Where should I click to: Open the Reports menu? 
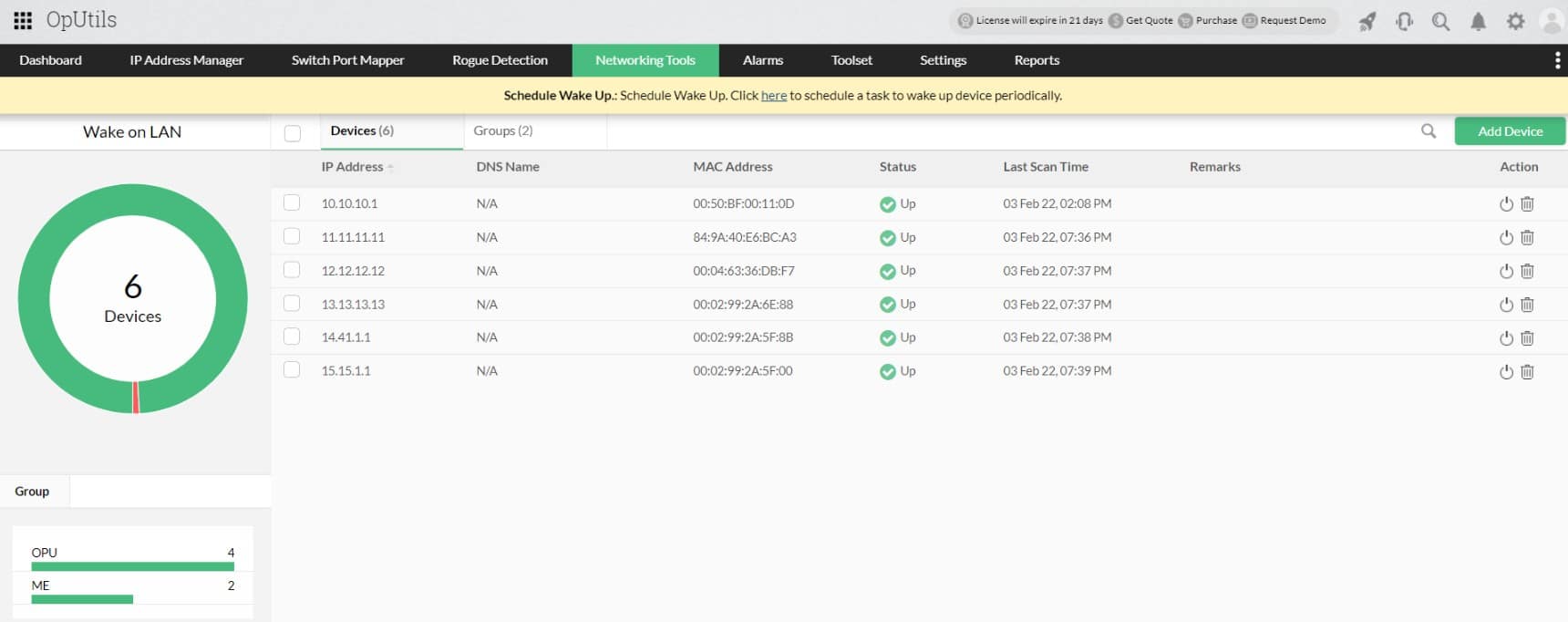(1037, 60)
